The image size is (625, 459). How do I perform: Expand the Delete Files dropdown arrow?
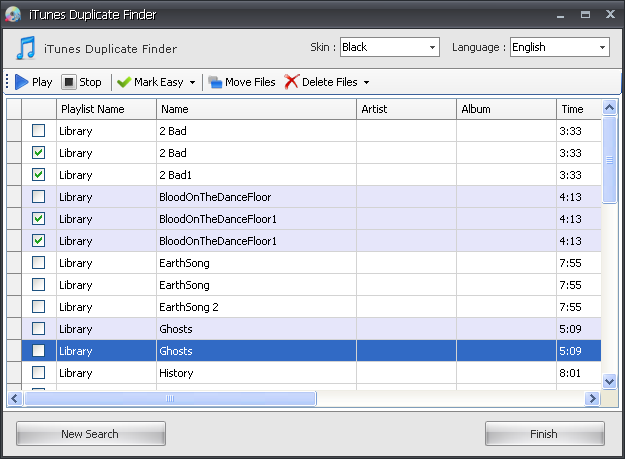[x=366, y=82]
